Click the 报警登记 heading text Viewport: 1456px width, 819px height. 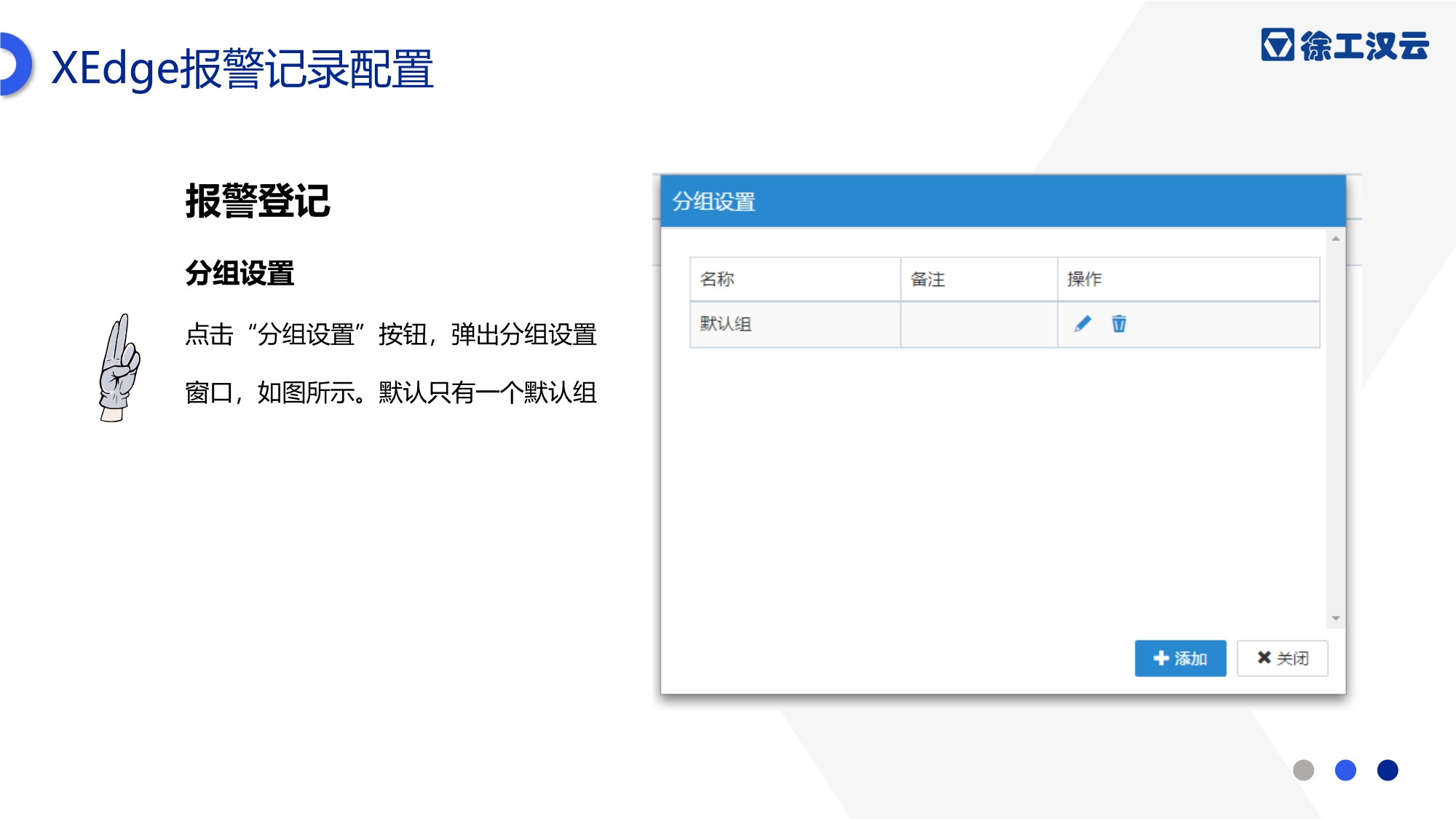258,201
